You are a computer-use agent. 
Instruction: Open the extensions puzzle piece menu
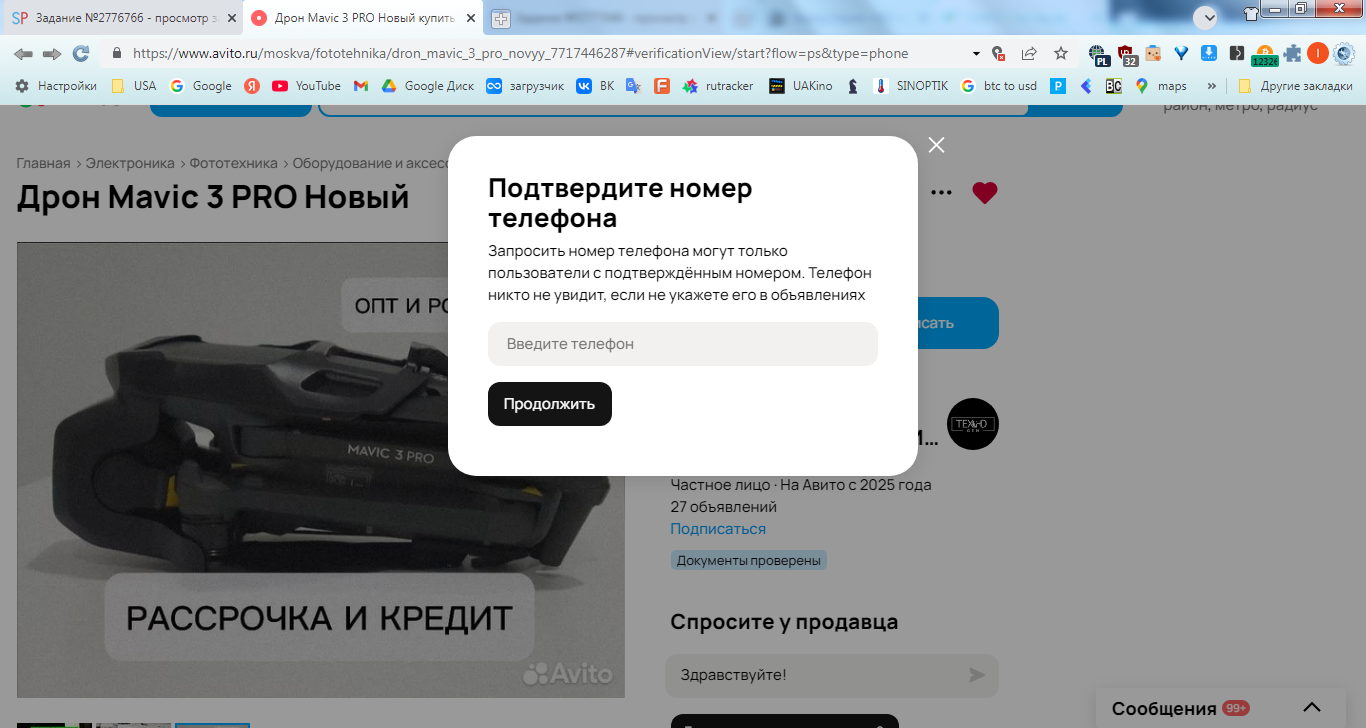click(x=1293, y=53)
